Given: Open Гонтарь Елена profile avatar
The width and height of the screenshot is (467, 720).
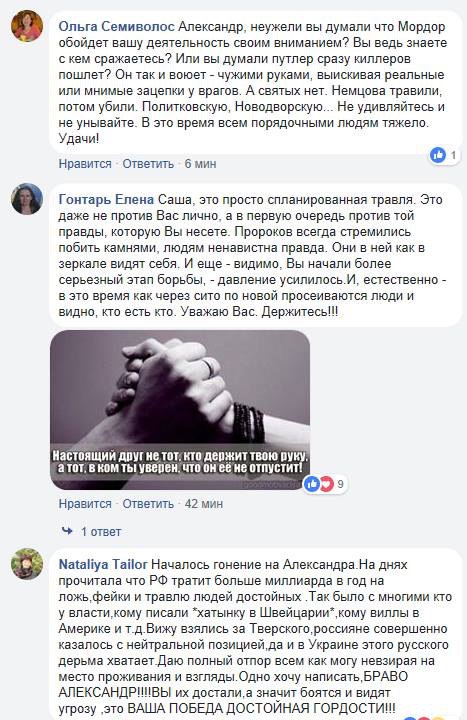Looking at the screenshot, I should tap(27, 199).
